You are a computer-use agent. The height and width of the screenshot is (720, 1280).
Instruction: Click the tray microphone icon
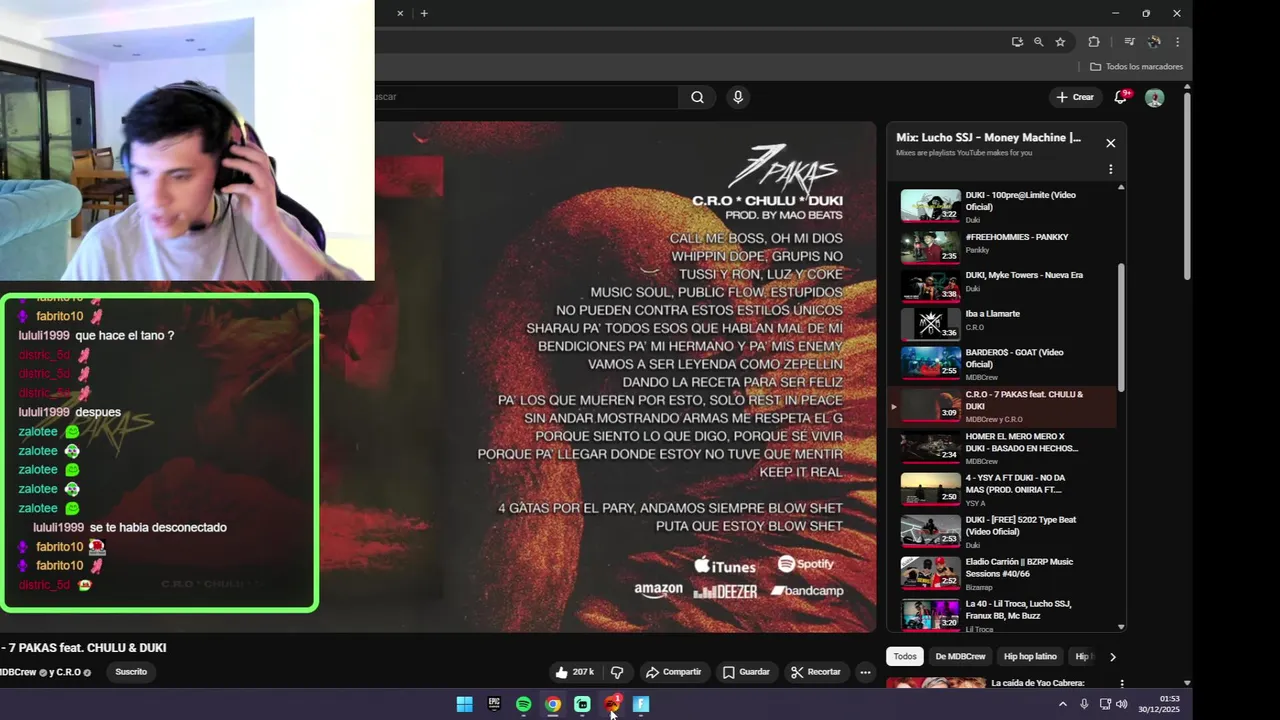(1084, 704)
